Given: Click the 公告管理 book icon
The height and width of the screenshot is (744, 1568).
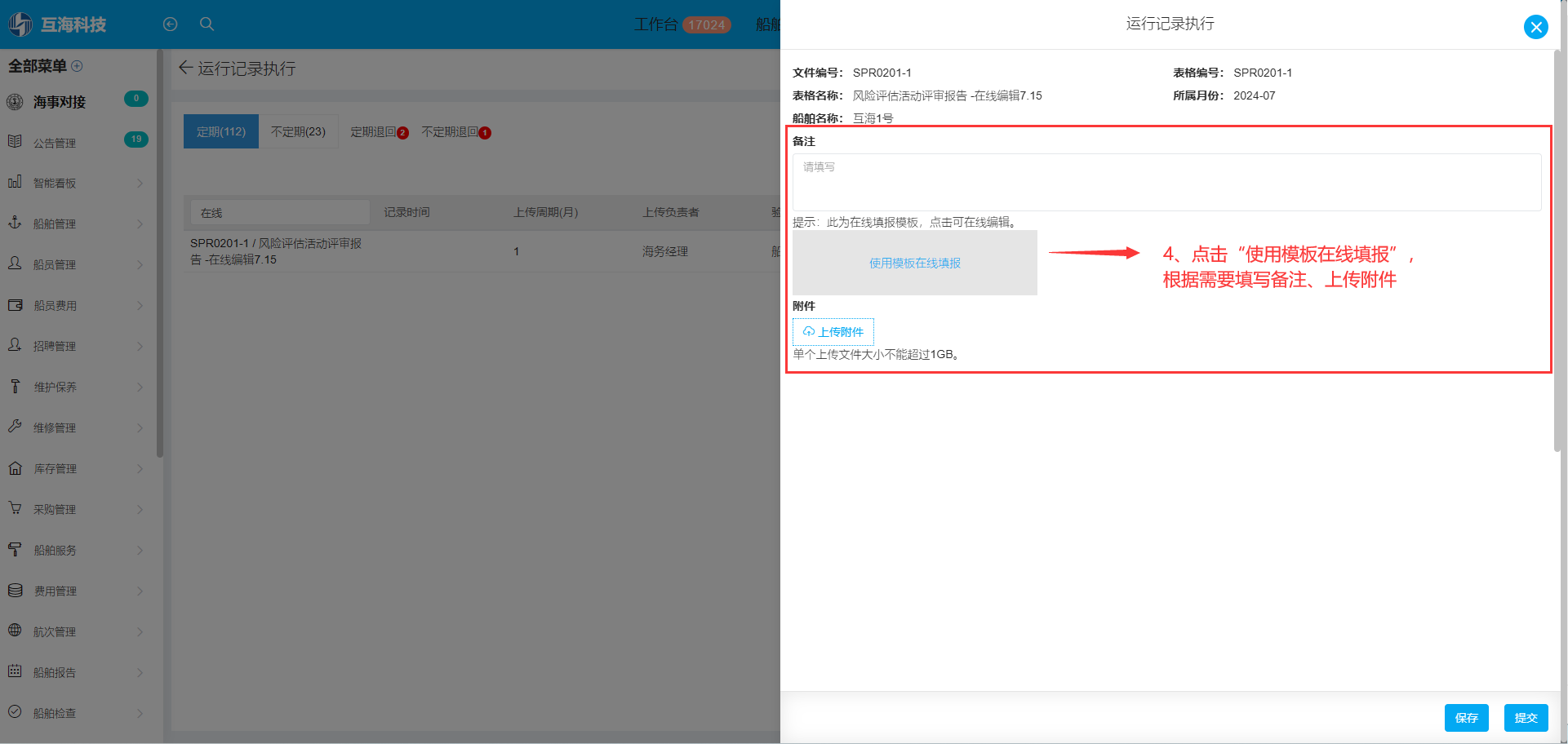Looking at the screenshot, I should (15, 142).
